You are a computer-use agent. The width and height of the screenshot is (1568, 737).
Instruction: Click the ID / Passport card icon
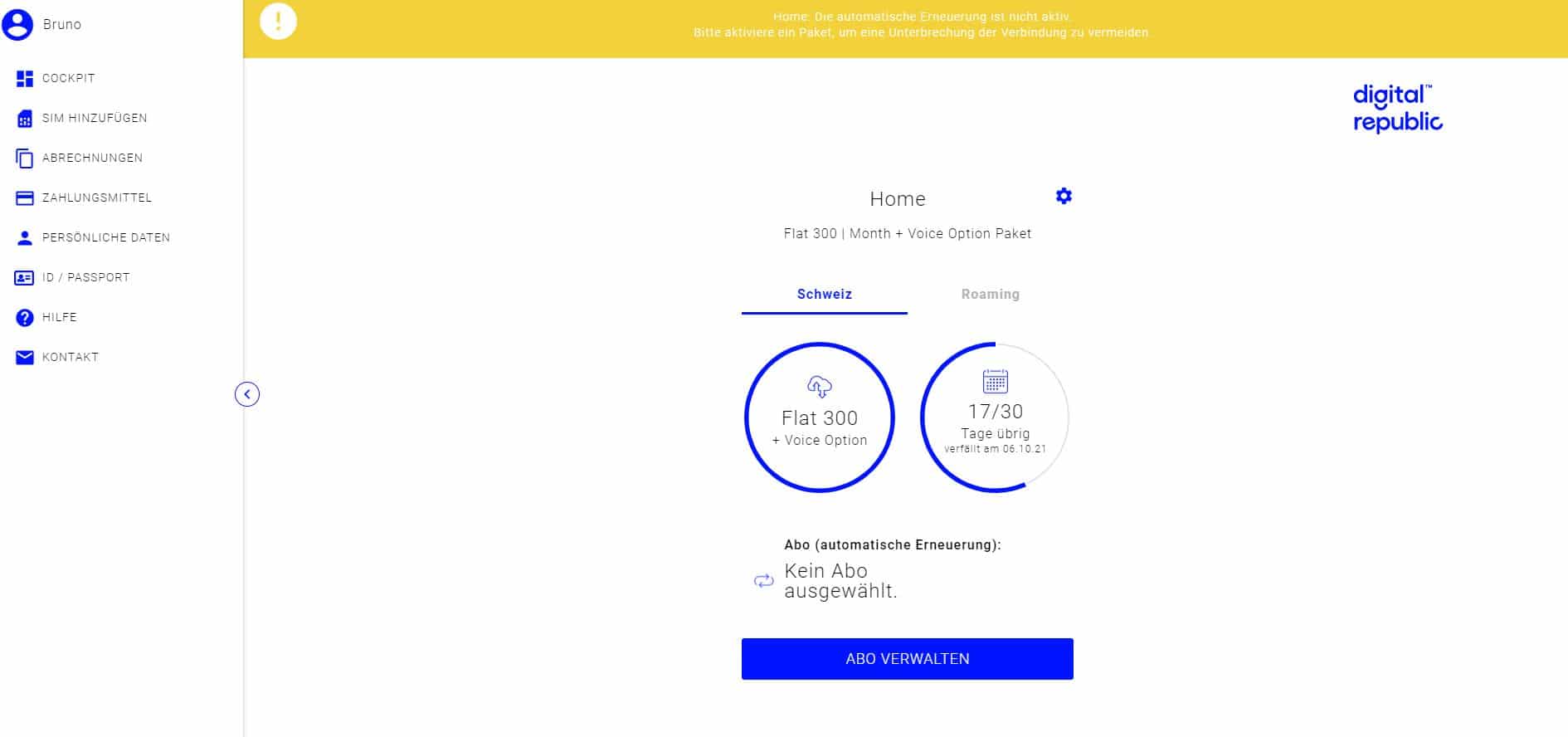pyautogui.click(x=25, y=277)
